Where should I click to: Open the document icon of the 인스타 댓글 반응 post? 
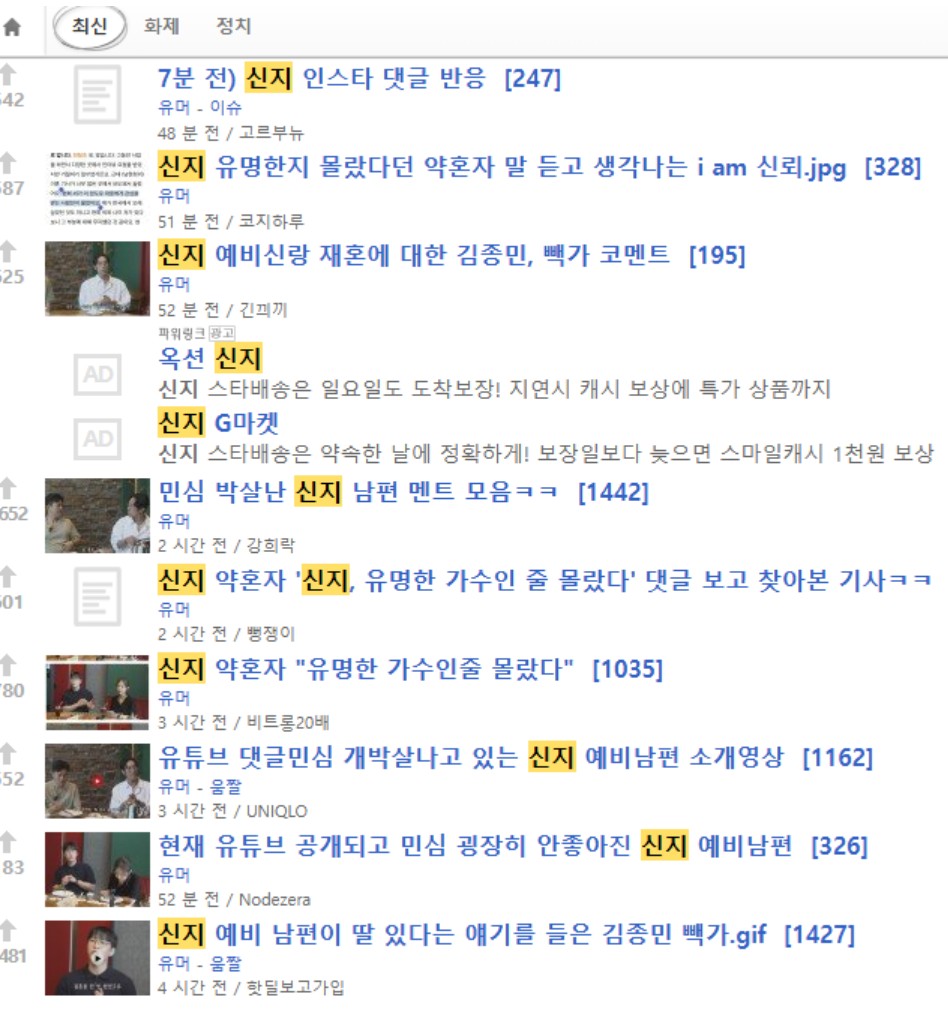[x=97, y=94]
